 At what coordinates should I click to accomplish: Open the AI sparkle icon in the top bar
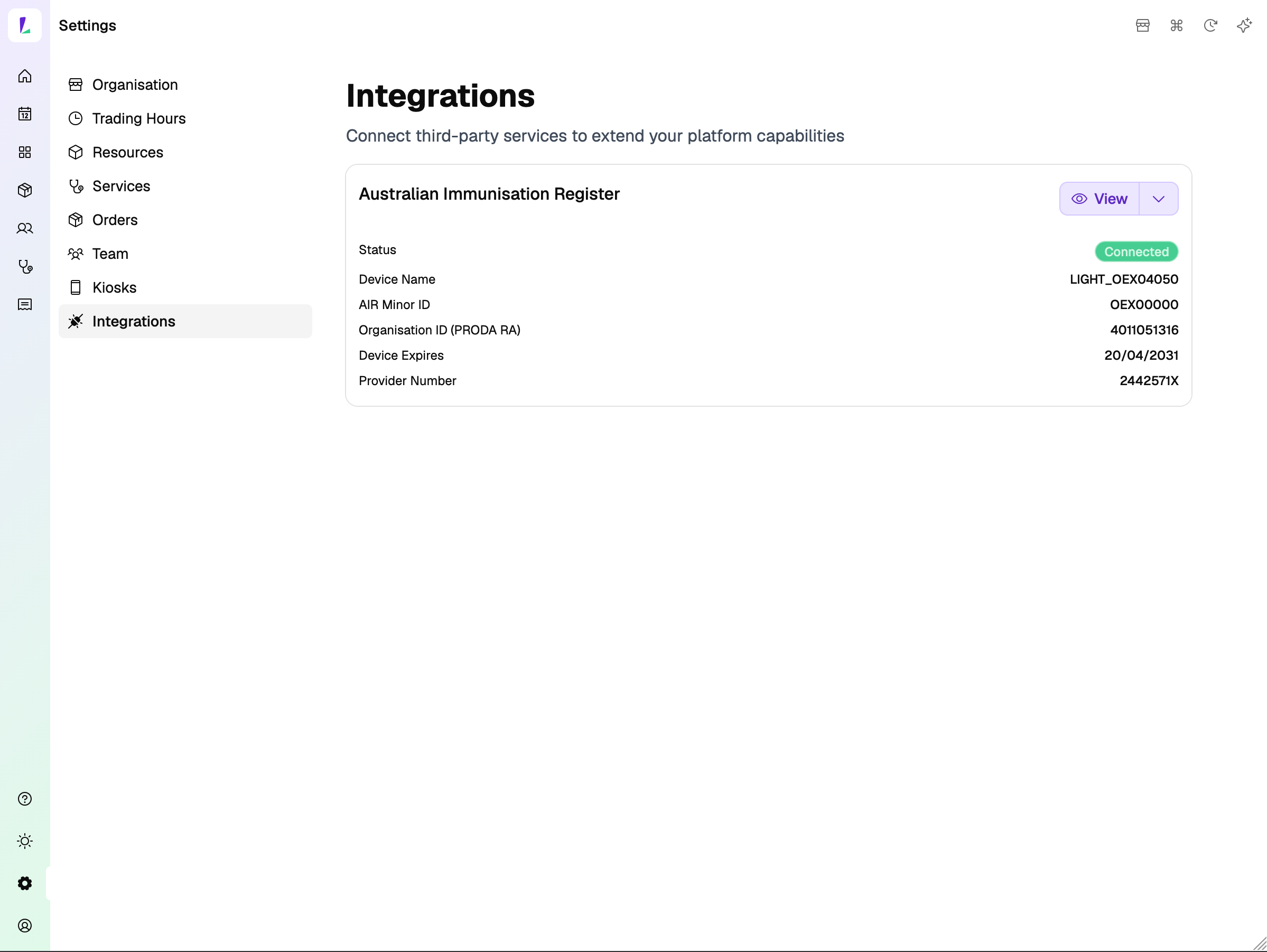[x=1244, y=25]
